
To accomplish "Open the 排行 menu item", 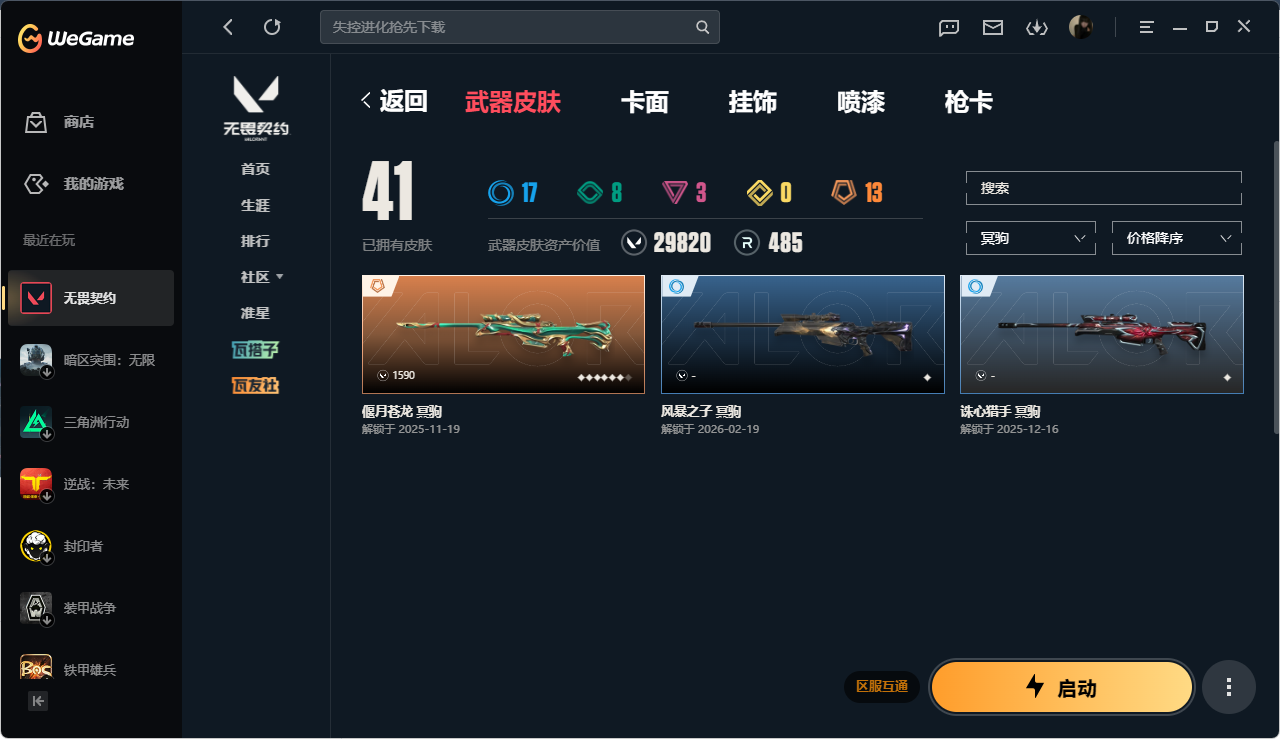I will [x=255, y=241].
